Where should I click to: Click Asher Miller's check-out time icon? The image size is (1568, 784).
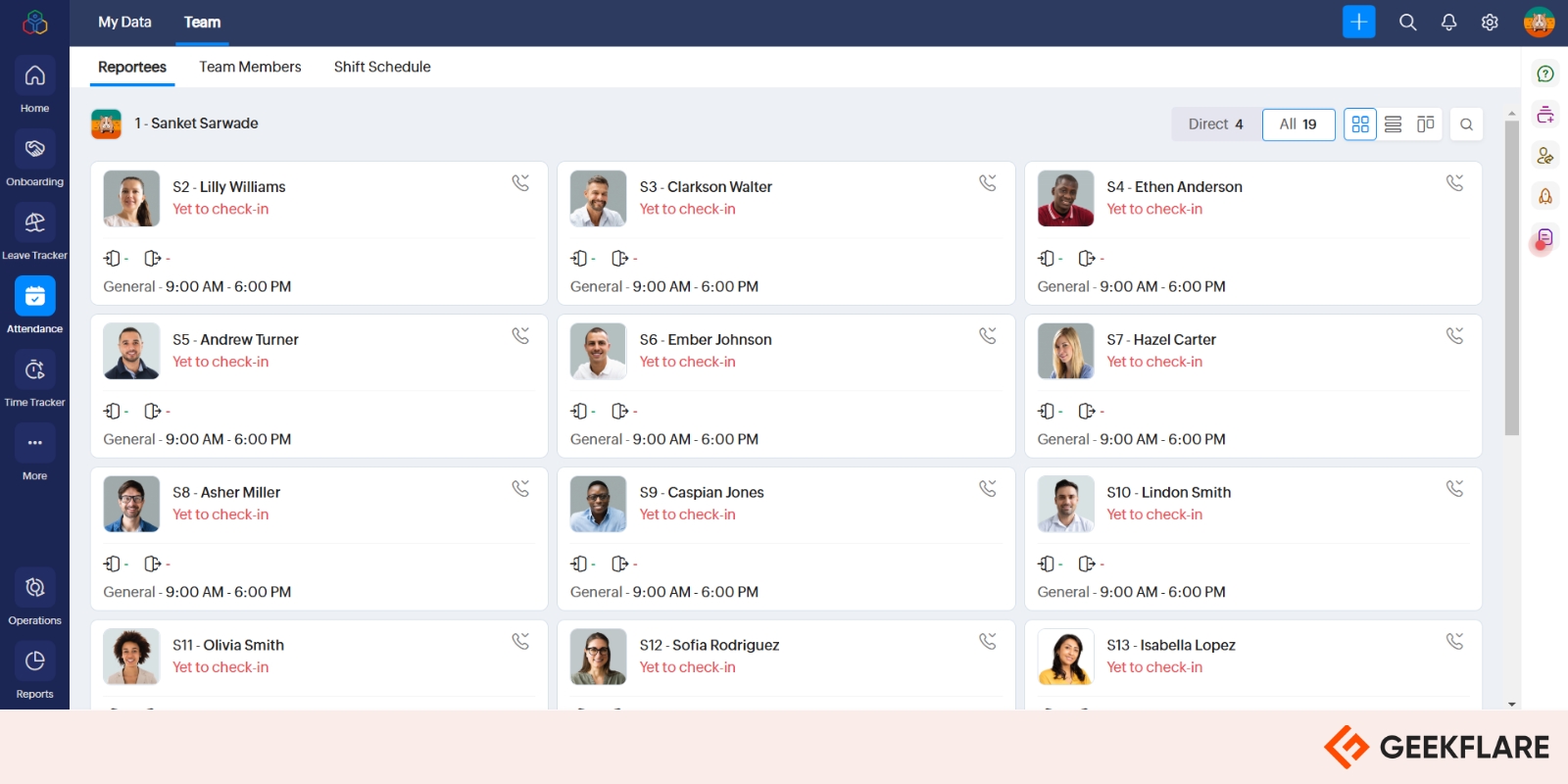[152, 563]
